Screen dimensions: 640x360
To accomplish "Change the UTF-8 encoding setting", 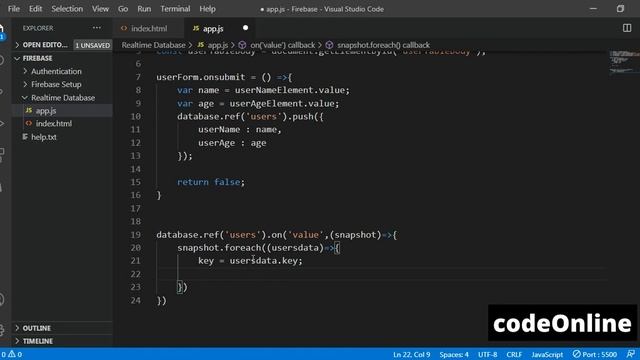I will 487,354.
